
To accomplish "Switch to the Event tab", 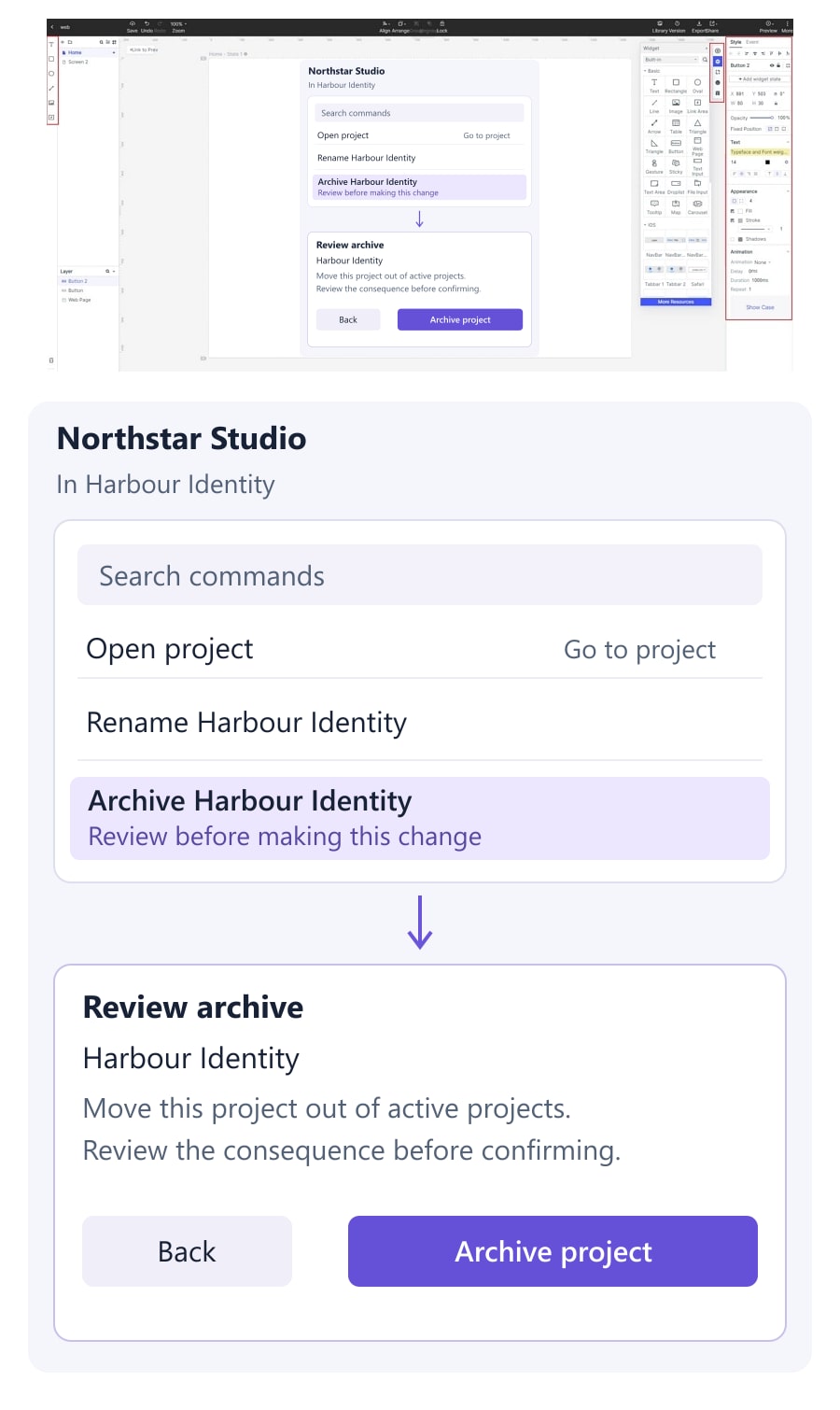I will click(752, 42).
